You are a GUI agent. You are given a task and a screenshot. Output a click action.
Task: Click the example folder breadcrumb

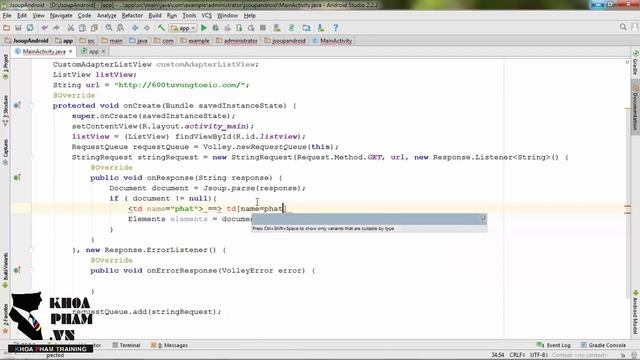pos(195,41)
